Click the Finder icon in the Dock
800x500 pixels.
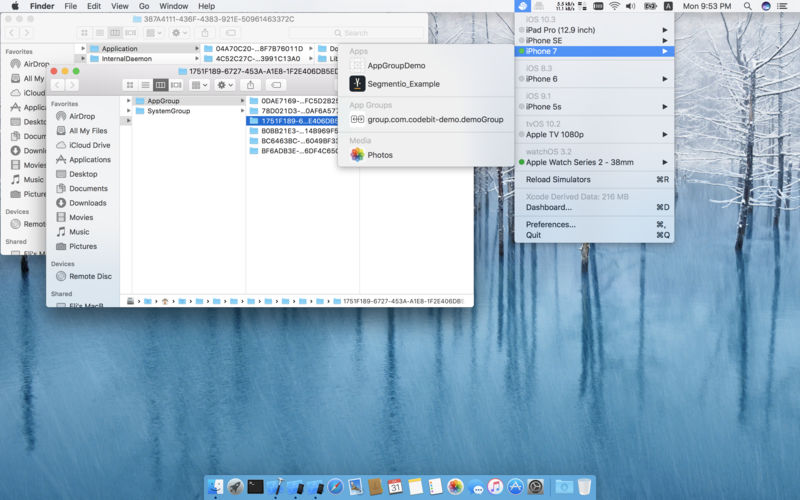point(215,487)
